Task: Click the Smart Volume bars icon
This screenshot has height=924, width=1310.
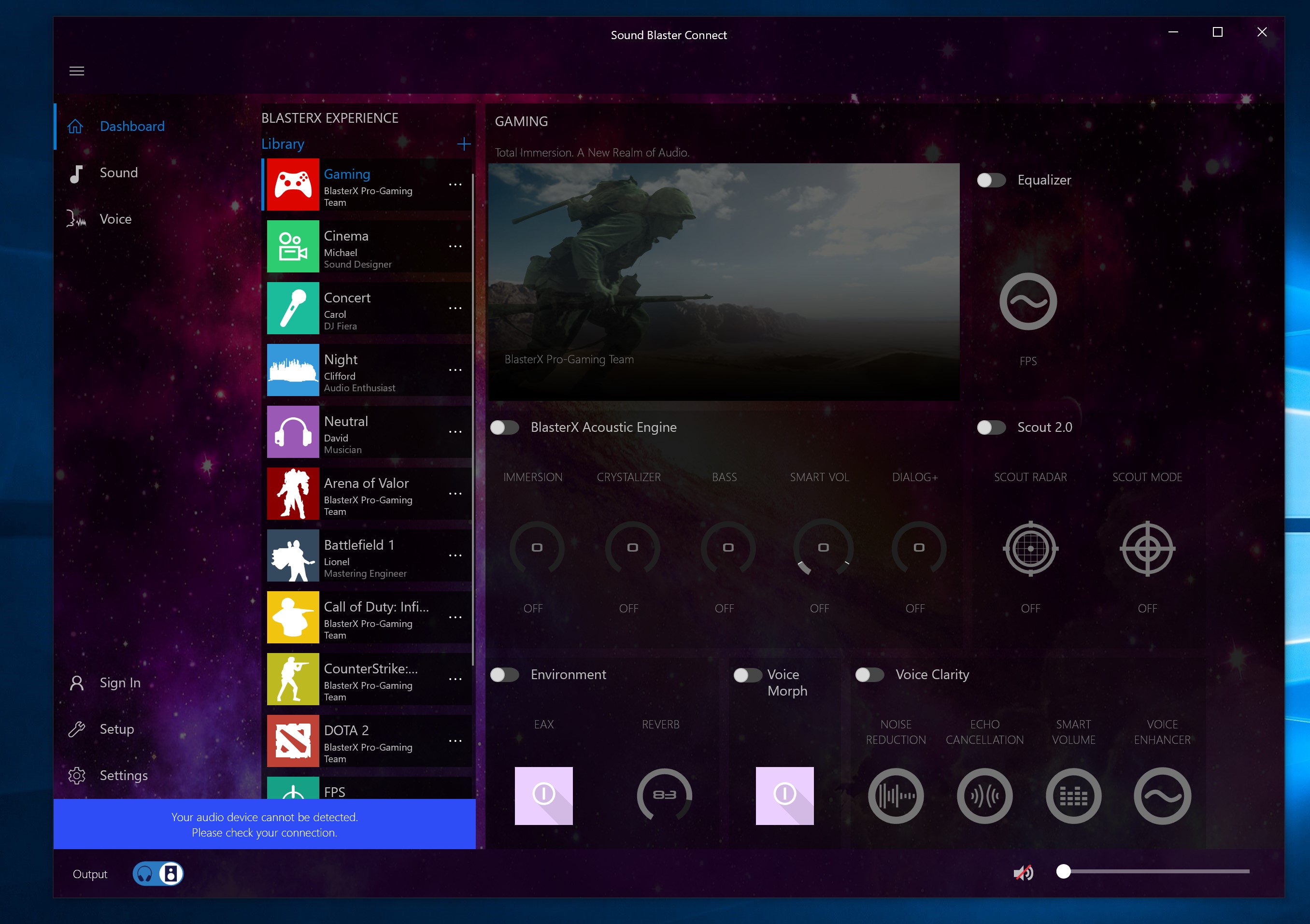Action: [x=1073, y=796]
